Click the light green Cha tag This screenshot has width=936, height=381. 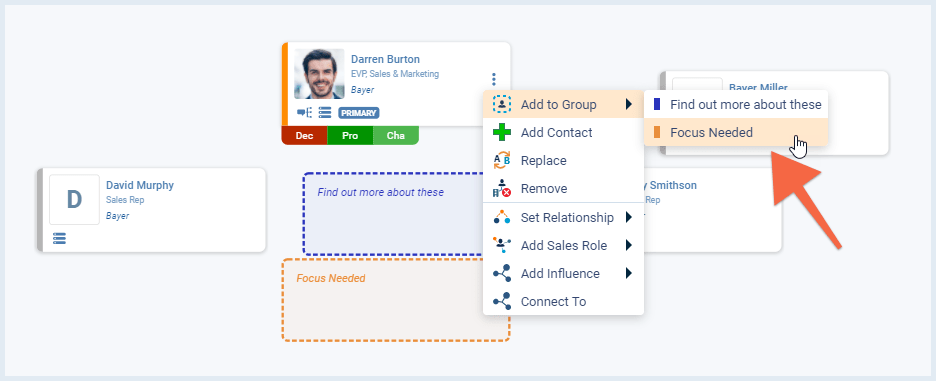[396, 136]
